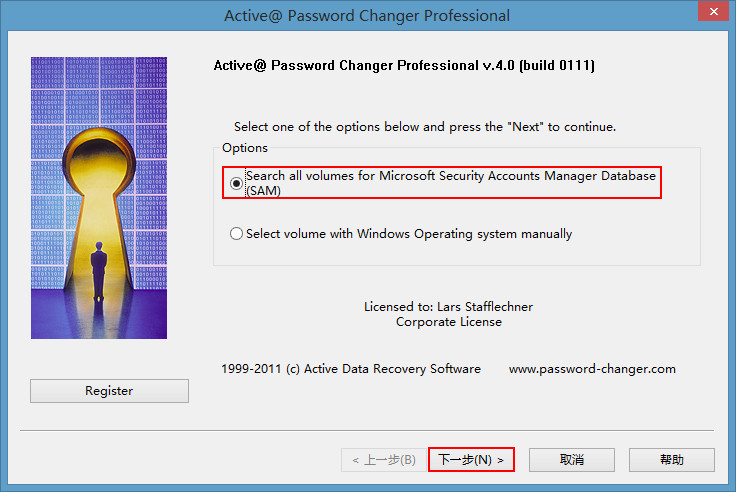Click the keyhole artwork image
Image resolution: width=736 pixels, height=492 pixels.
coord(99,198)
